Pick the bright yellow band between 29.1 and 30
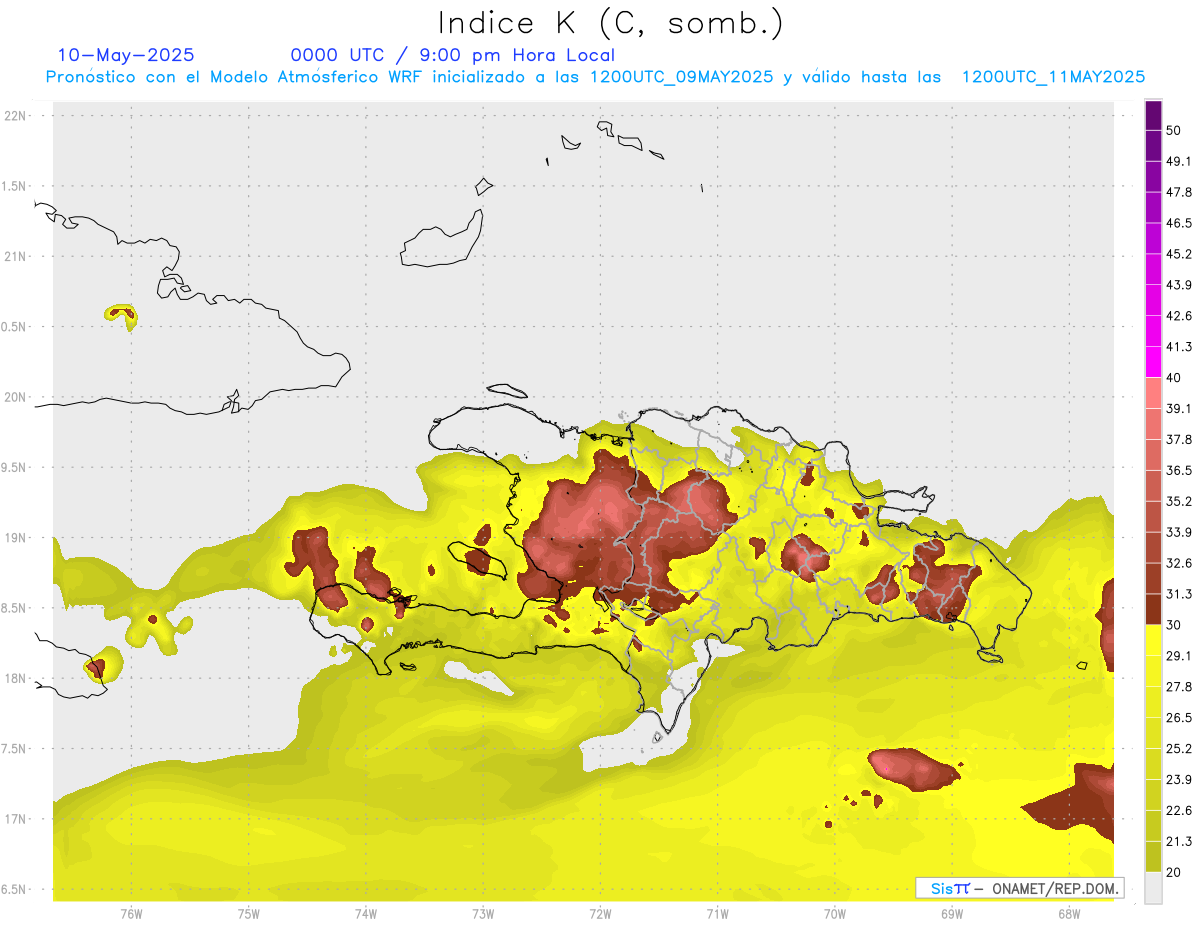 click(x=1153, y=640)
